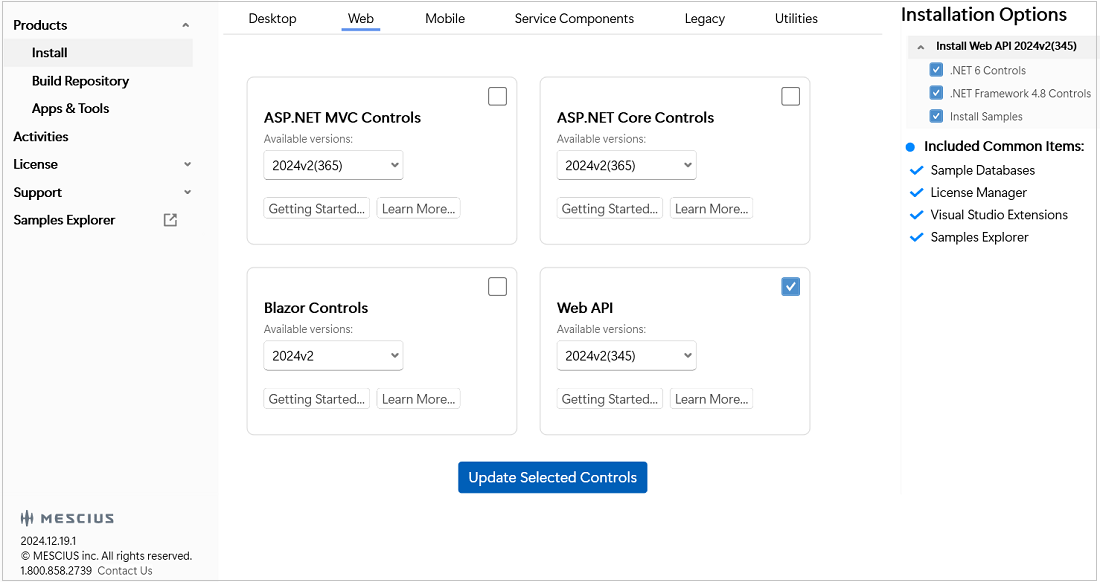
Task: Select Build Repository in the sidebar
Action: point(80,81)
